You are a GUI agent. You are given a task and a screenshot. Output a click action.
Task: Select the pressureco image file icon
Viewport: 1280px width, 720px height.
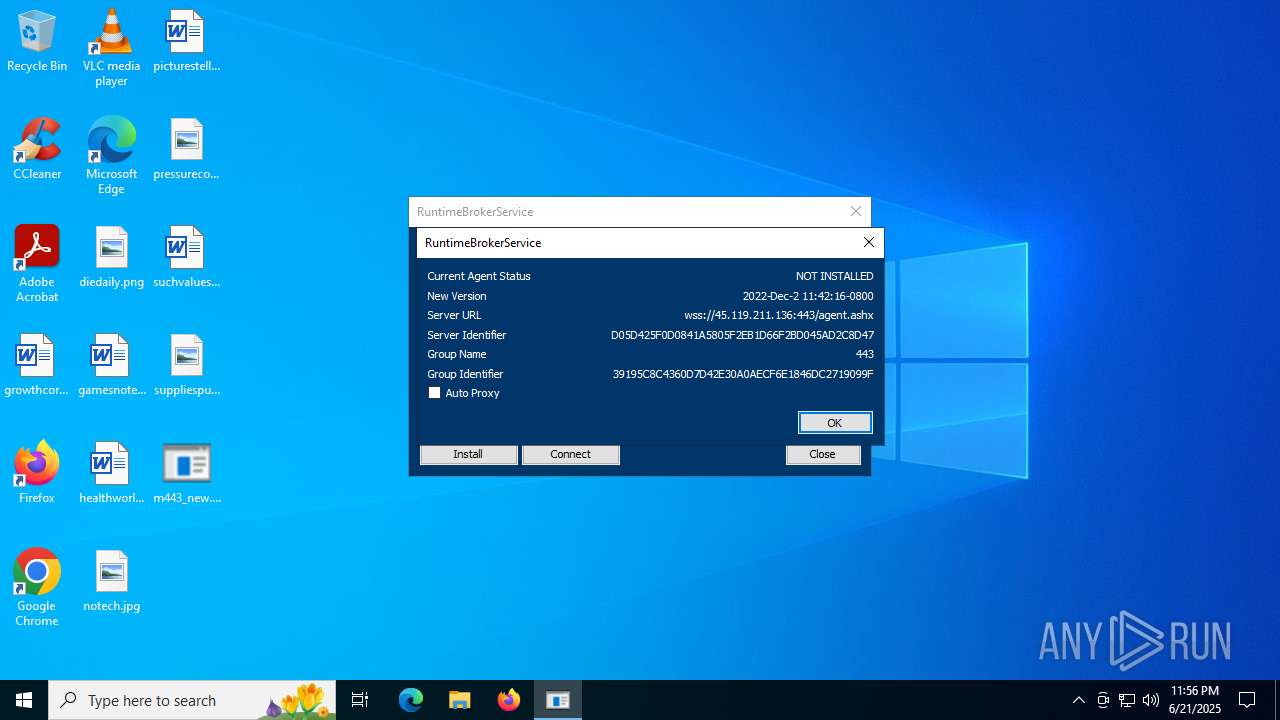point(186,150)
